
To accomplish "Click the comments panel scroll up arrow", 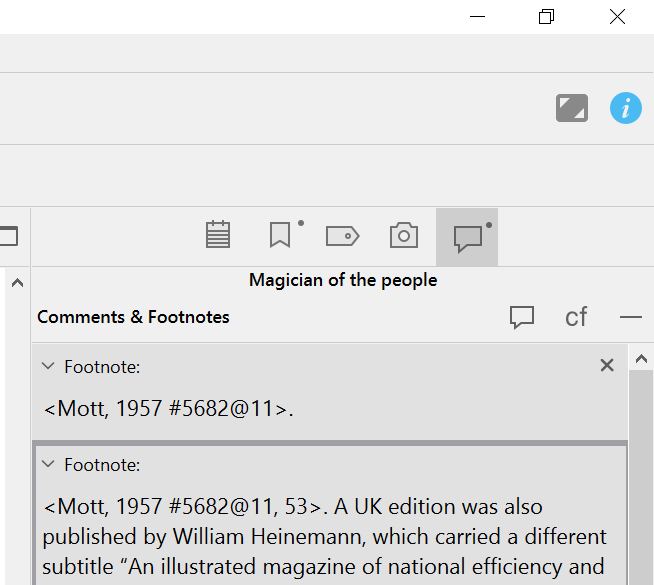I will 643,359.
